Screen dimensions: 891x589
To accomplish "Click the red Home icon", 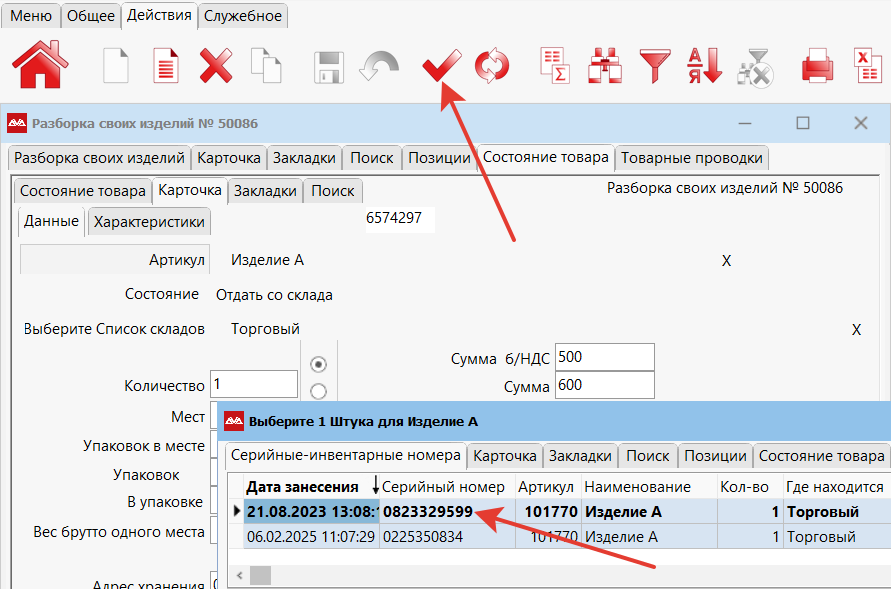I will pyautogui.click(x=40, y=65).
